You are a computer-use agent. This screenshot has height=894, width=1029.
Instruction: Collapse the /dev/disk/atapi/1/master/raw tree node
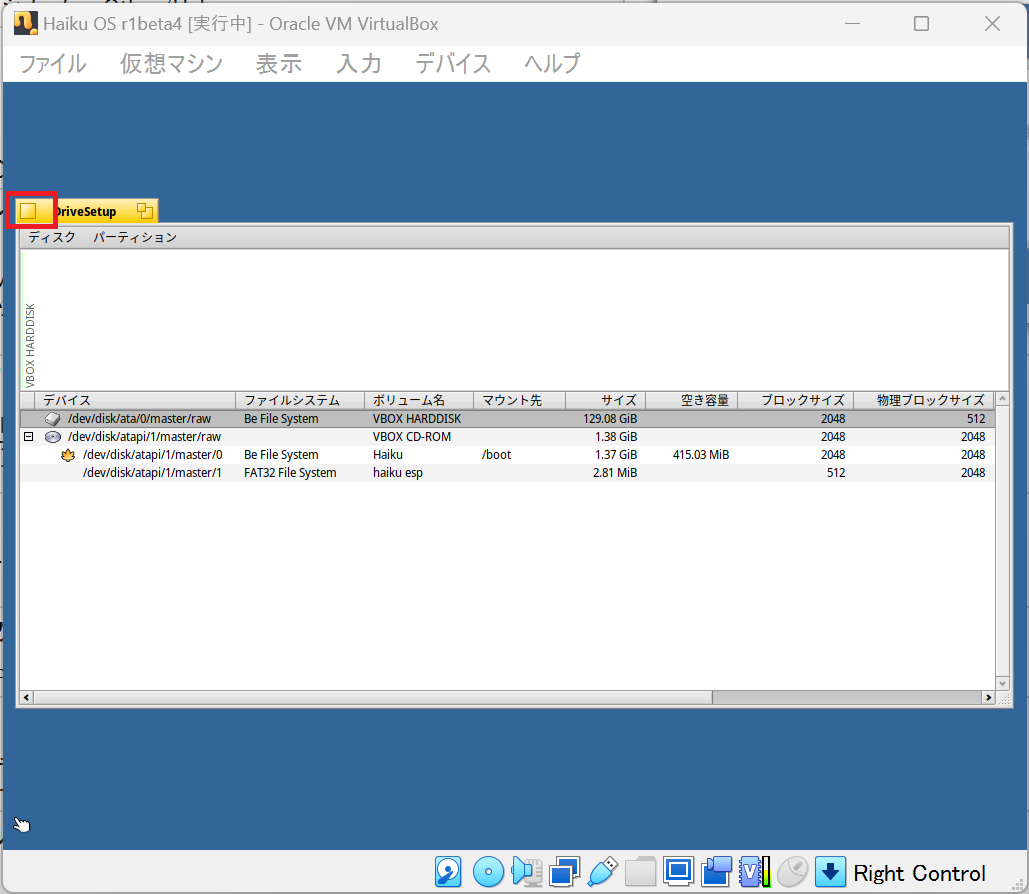28,436
